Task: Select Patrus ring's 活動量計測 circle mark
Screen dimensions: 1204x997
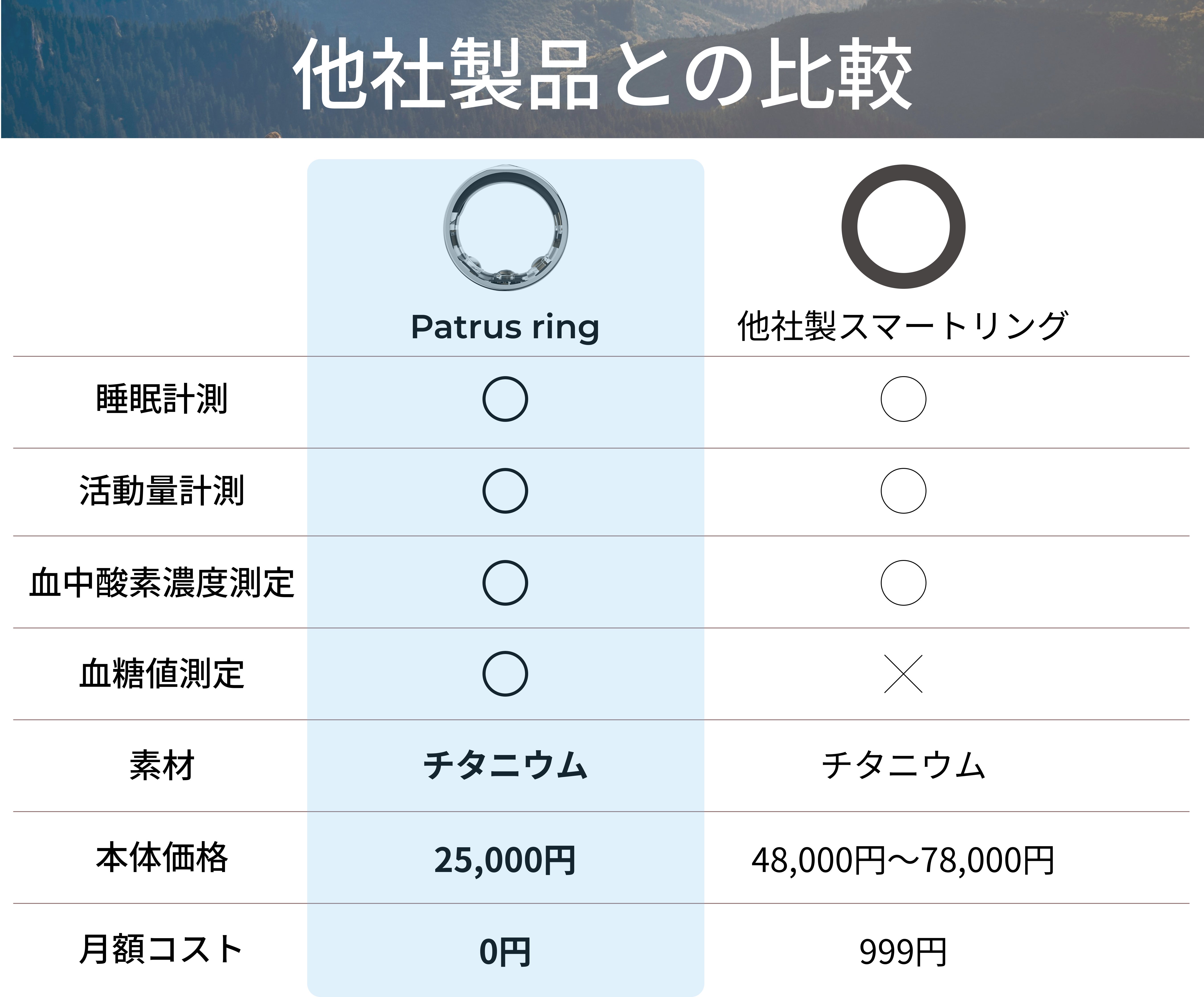Action: (505, 491)
